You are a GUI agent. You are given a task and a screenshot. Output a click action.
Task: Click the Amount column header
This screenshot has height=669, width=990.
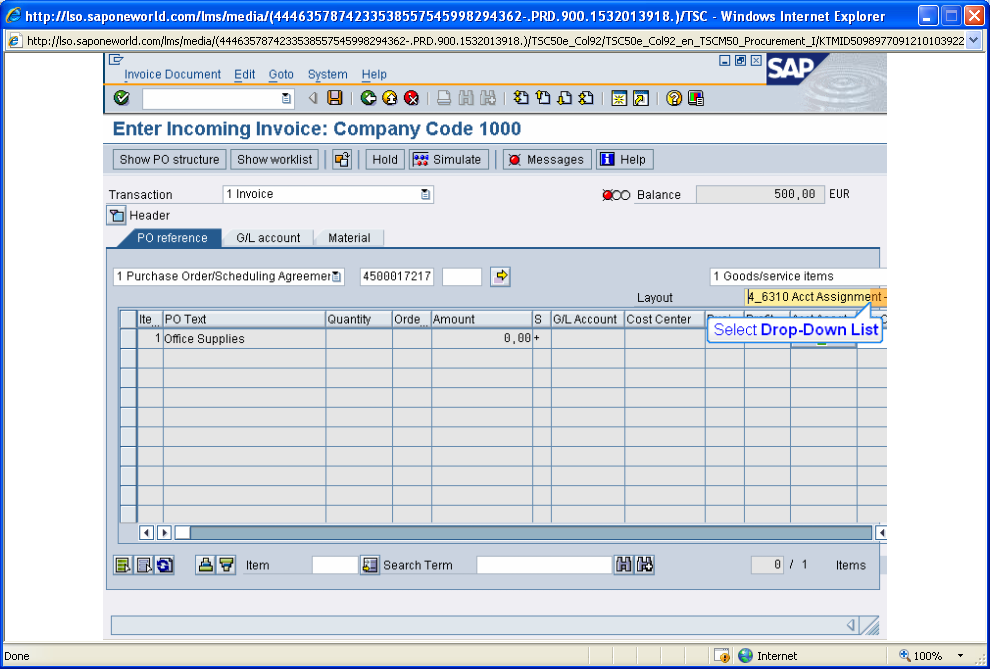point(482,319)
